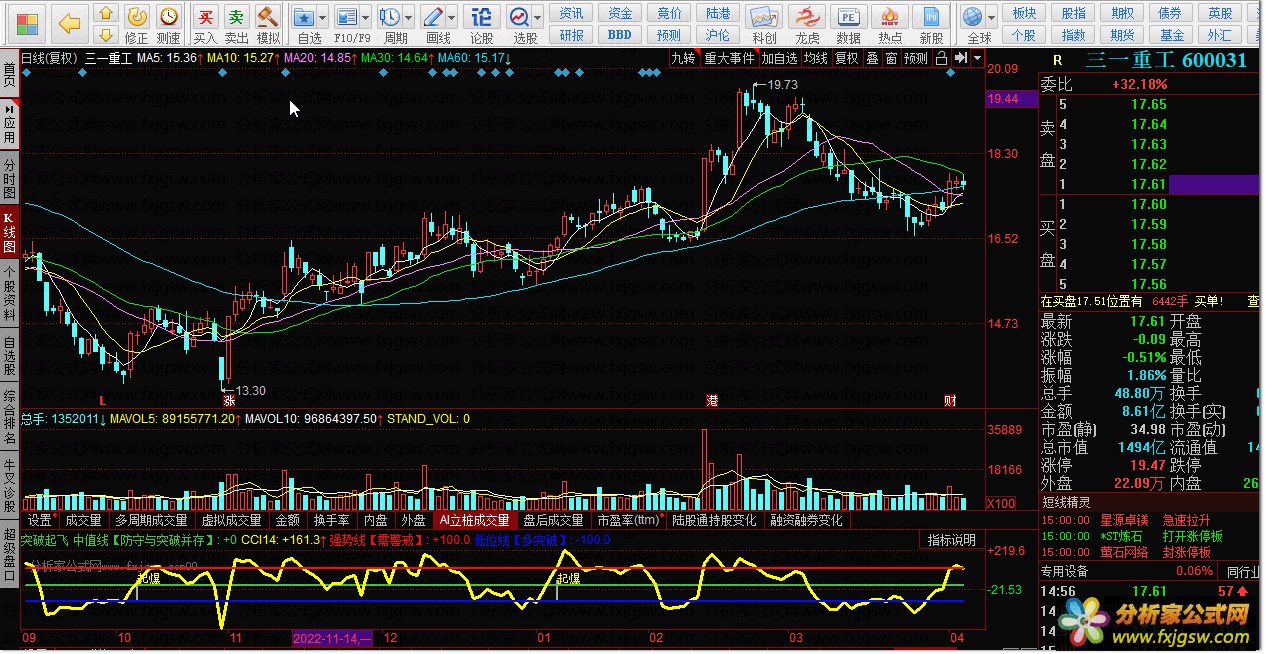Image resolution: width=1266 pixels, height=654 pixels.
Task: Open the 模拟 gavel simulation icon
Action: (267, 16)
